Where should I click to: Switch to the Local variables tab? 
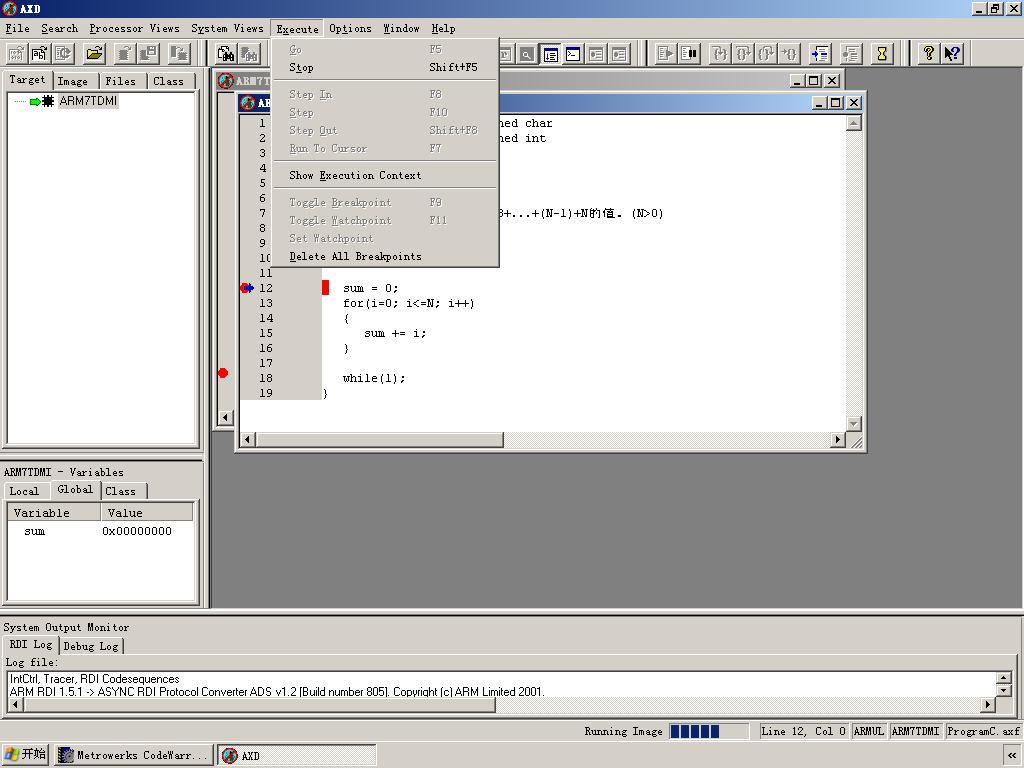coord(24,491)
